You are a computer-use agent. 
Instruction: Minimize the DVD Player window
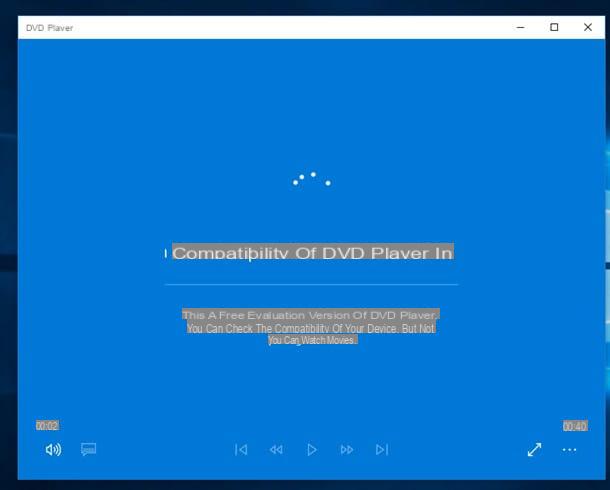pos(520,27)
